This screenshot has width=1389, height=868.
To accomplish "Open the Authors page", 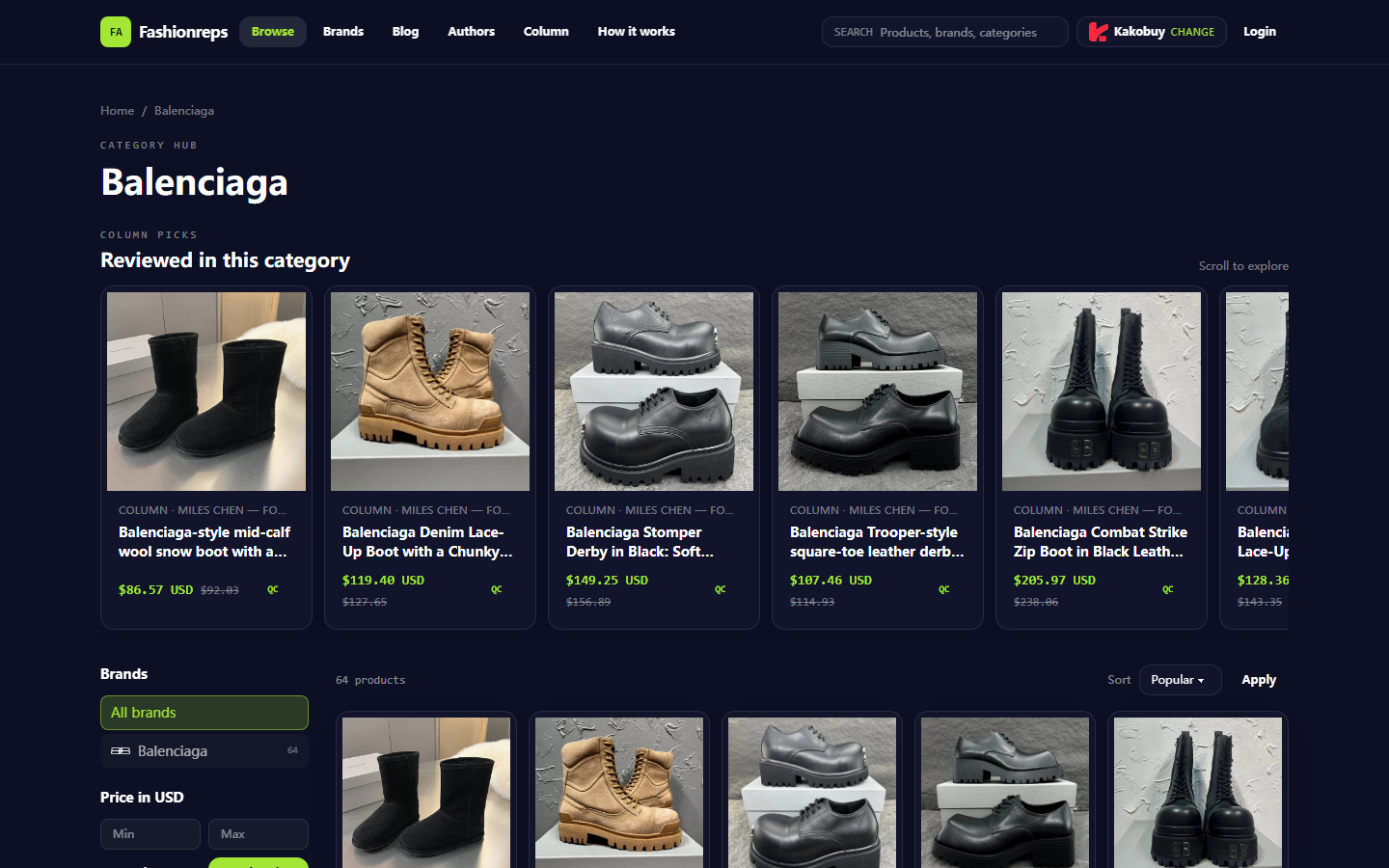I will (471, 32).
